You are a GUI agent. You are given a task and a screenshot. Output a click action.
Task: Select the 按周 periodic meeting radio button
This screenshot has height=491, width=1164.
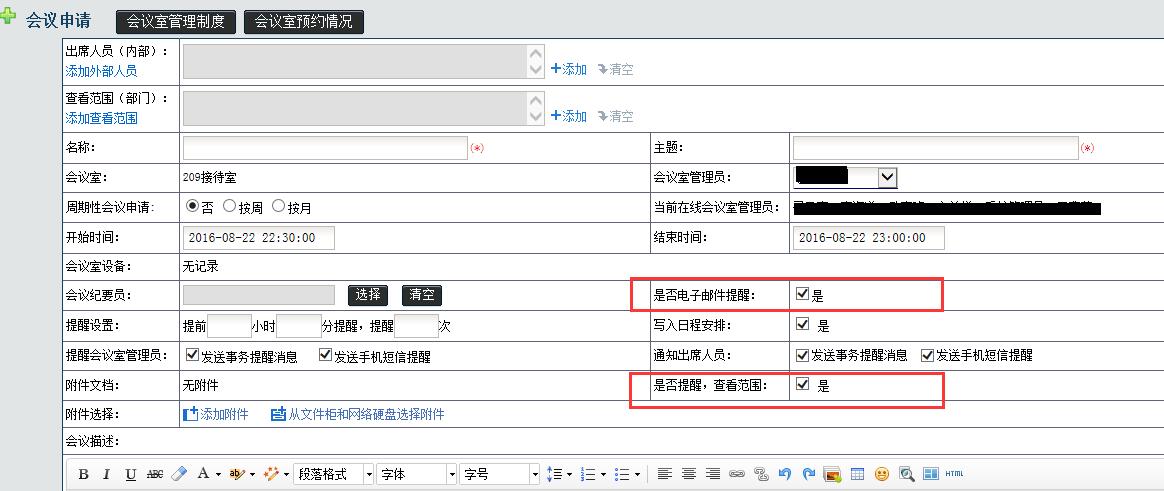click(229, 207)
